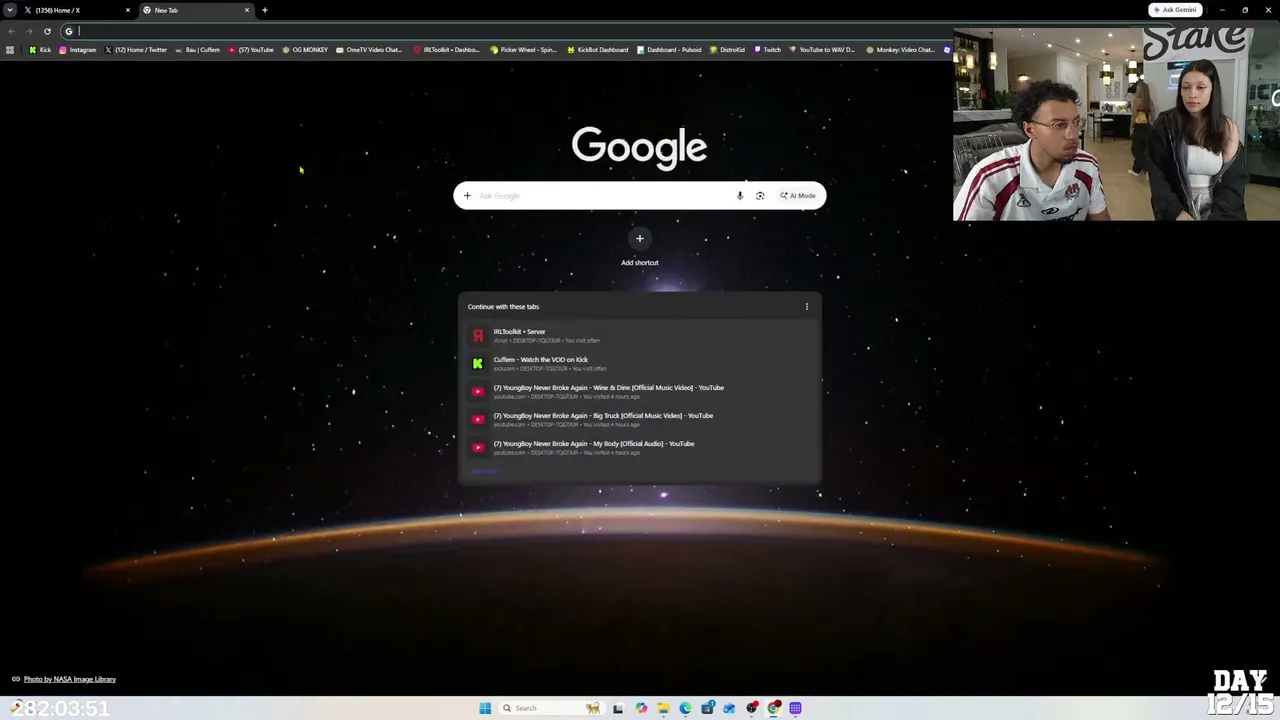This screenshot has height=720, width=1280.
Task: Close the Home / X browser tab
Action: 128,10
